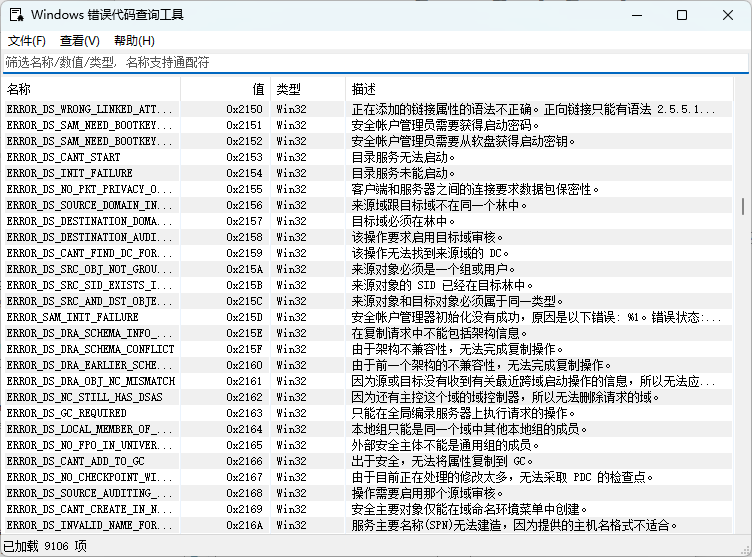The image size is (752, 557).
Task: Click description 来源域跟目标域不在同一个林中
Action: pos(439,205)
